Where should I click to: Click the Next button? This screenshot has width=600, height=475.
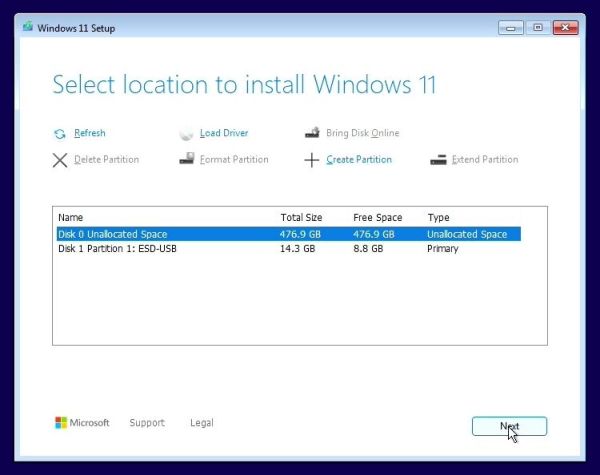click(x=509, y=426)
